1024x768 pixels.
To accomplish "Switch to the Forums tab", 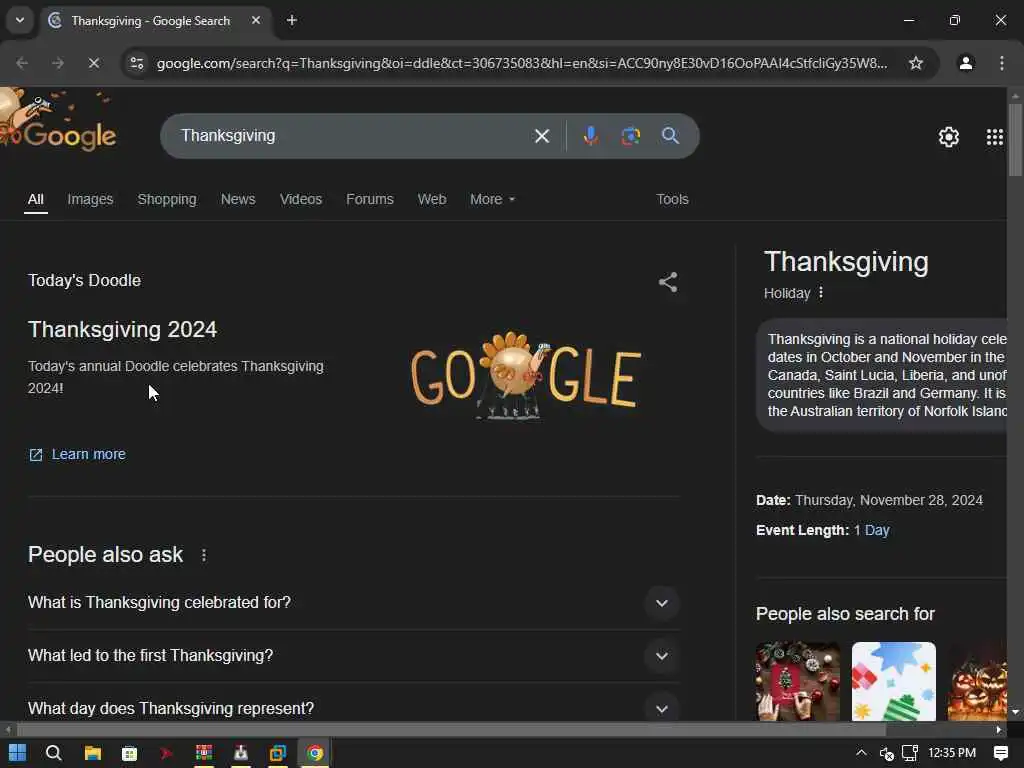I will (370, 199).
